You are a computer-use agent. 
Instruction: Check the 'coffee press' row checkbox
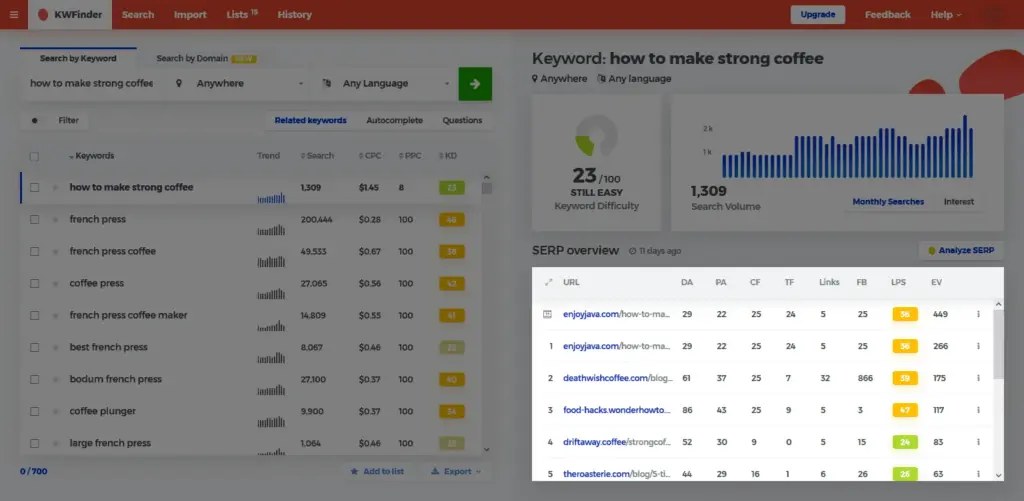(35, 283)
